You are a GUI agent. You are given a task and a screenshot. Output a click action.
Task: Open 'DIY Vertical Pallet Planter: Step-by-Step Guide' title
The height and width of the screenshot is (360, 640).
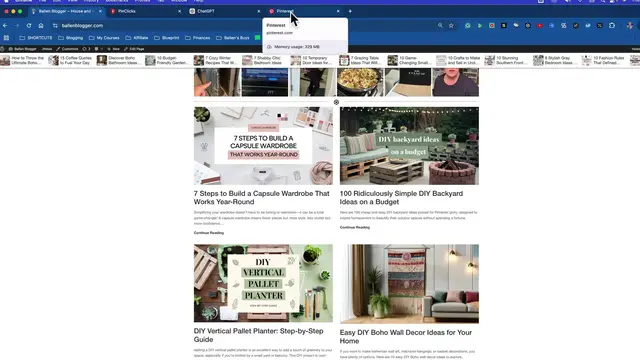pyautogui.click(x=259, y=335)
